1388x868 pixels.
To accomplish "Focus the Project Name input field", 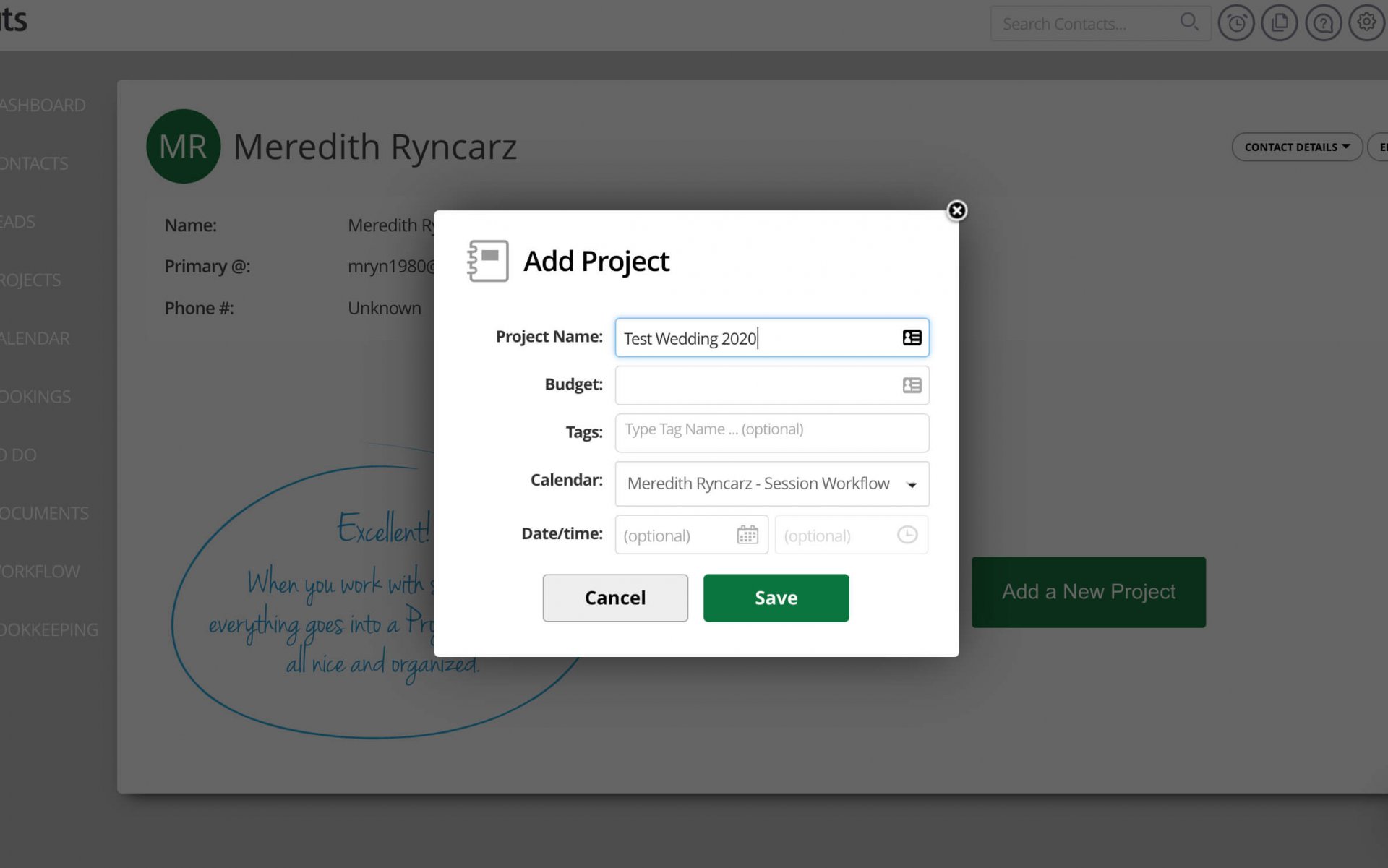I will click(771, 338).
